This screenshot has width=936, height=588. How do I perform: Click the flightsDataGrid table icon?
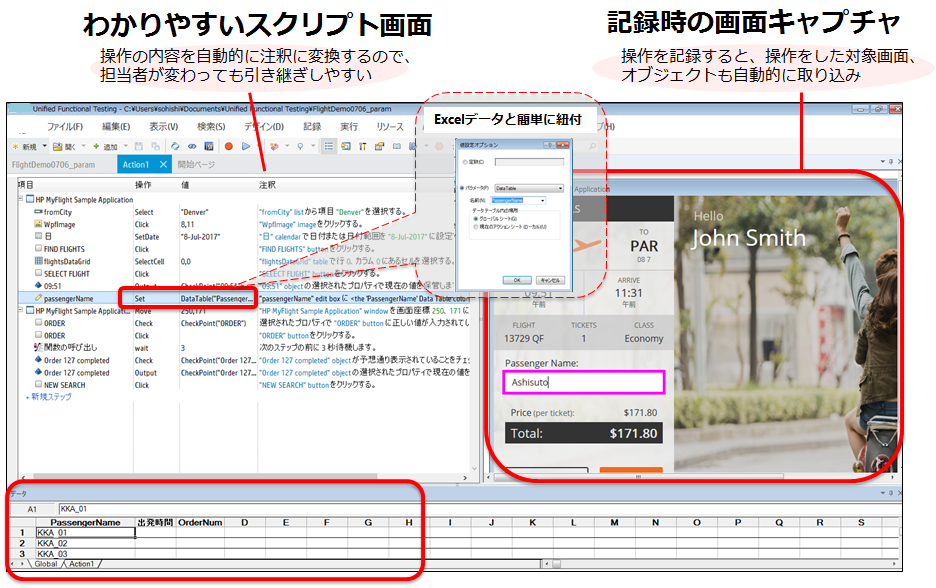click(x=38, y=261)
